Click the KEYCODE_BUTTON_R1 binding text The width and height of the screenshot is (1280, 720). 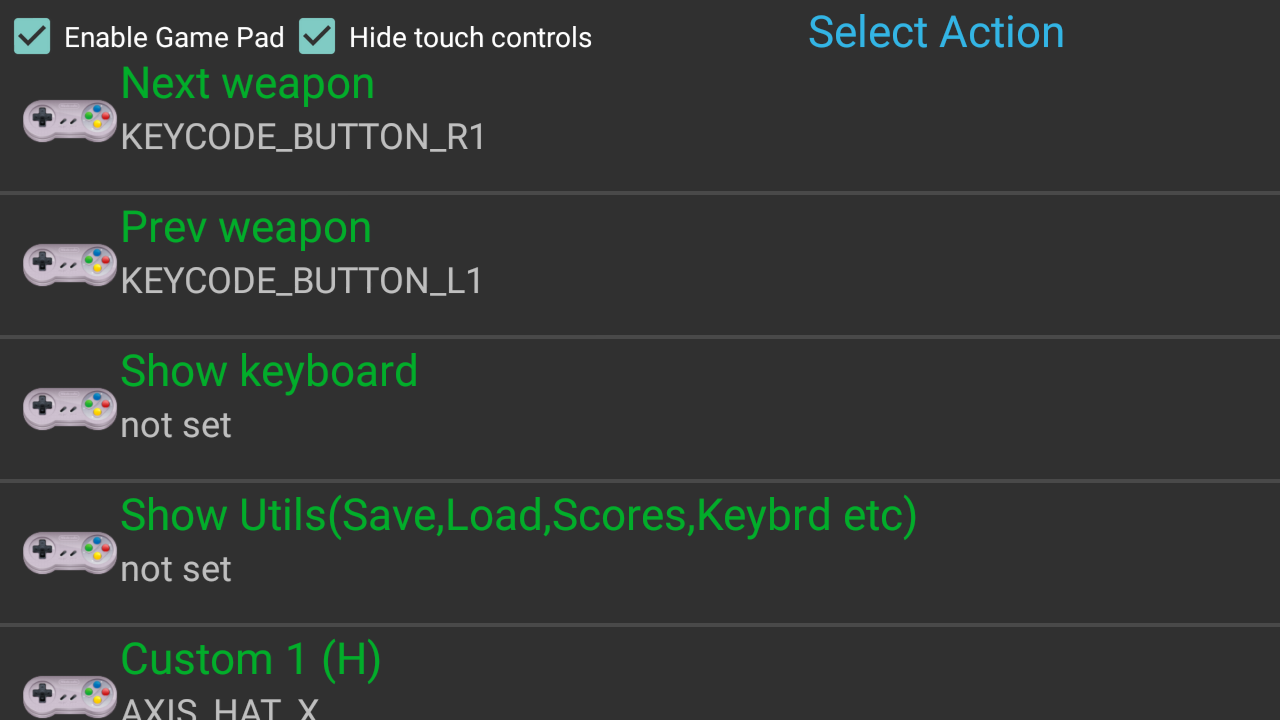click(303, 137)
